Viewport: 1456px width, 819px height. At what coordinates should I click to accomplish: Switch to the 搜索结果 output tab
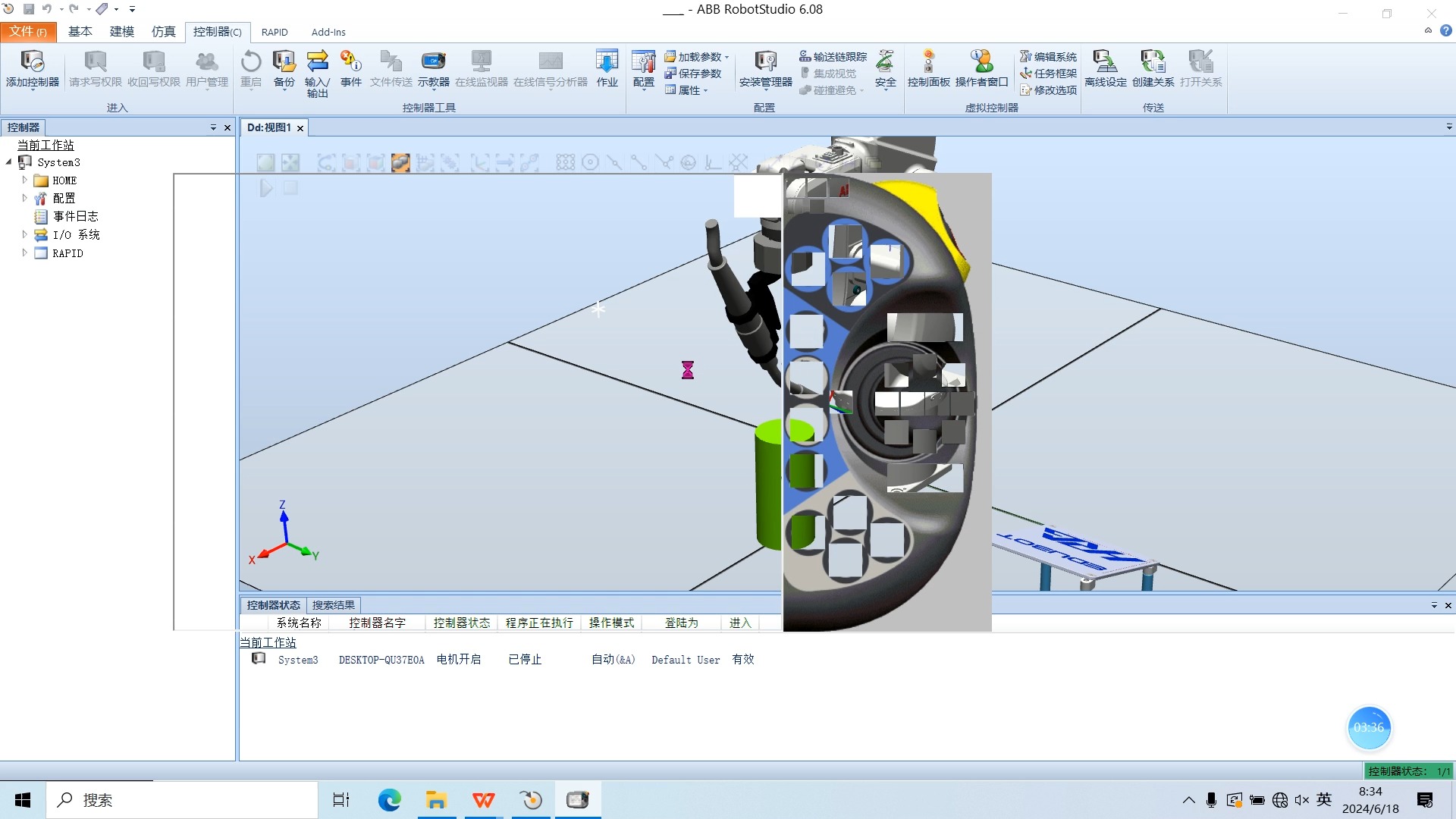point(334,605)
